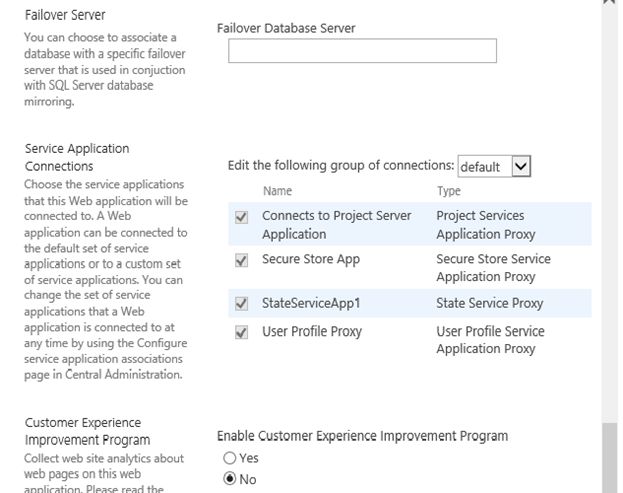Select the No radio button
The image size is (623, 493).
[230, 479]
